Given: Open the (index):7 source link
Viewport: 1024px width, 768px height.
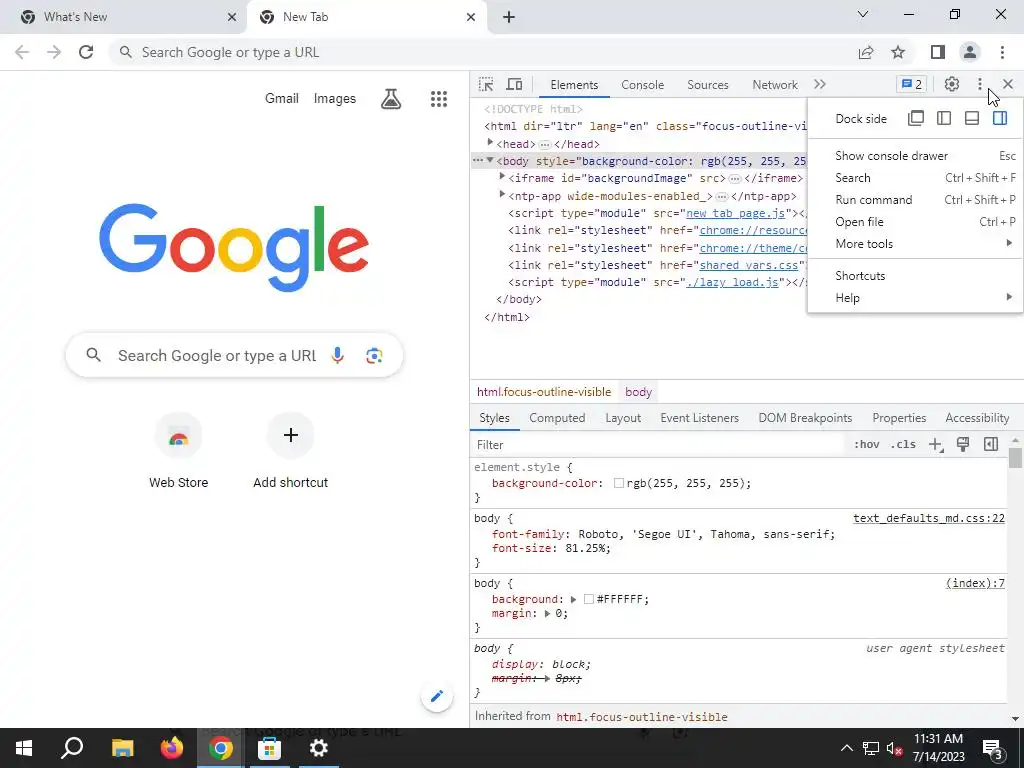Looking at the screenshot, I should [x=975, y=583].
